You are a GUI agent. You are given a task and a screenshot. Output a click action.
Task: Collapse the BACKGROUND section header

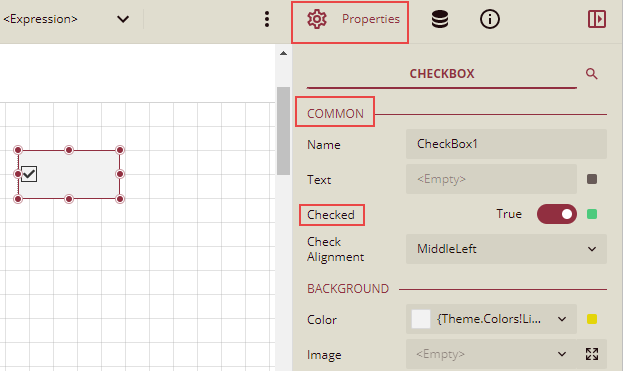(x=348, y=289)
